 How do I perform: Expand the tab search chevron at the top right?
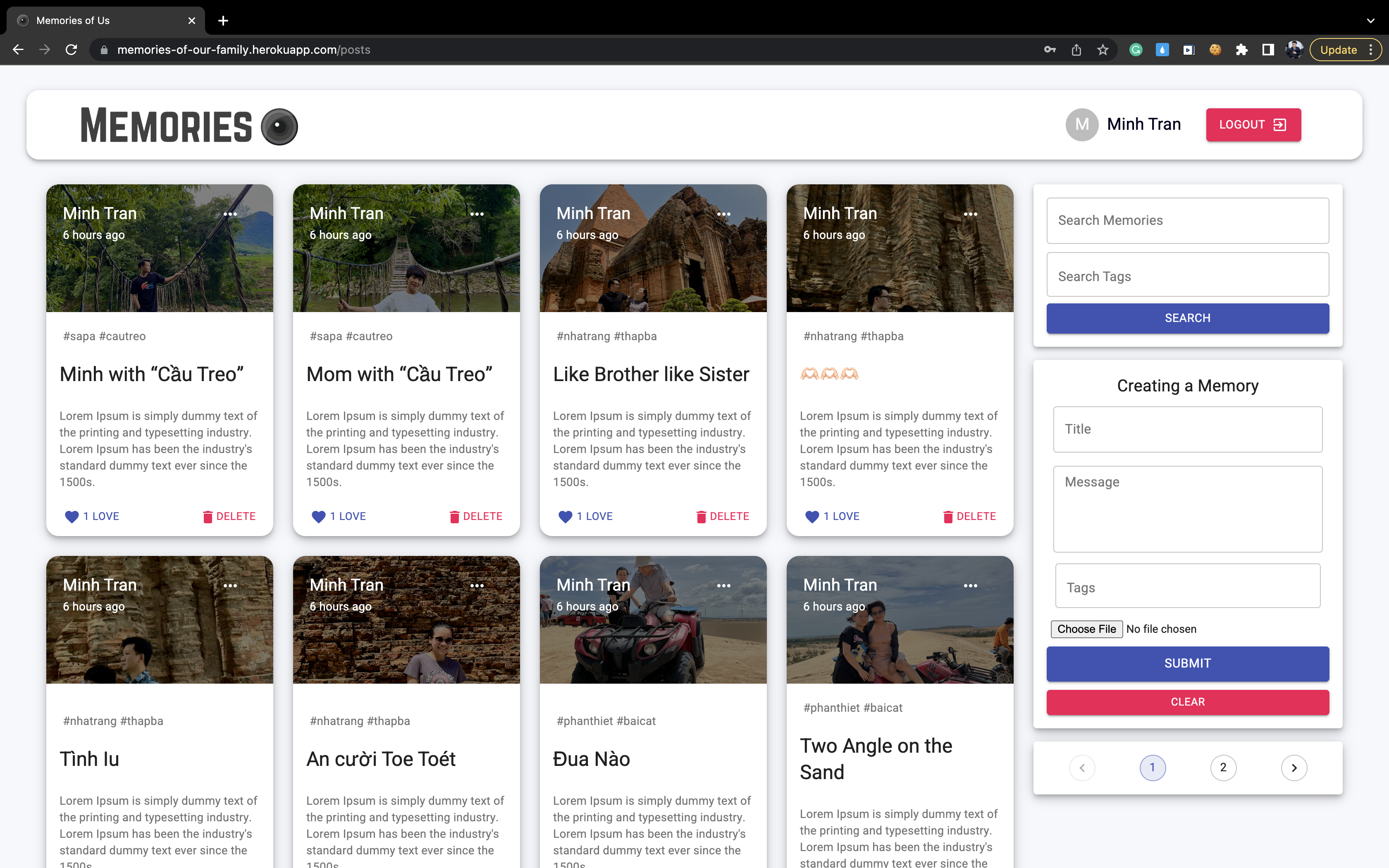[x=1371, y=21]
